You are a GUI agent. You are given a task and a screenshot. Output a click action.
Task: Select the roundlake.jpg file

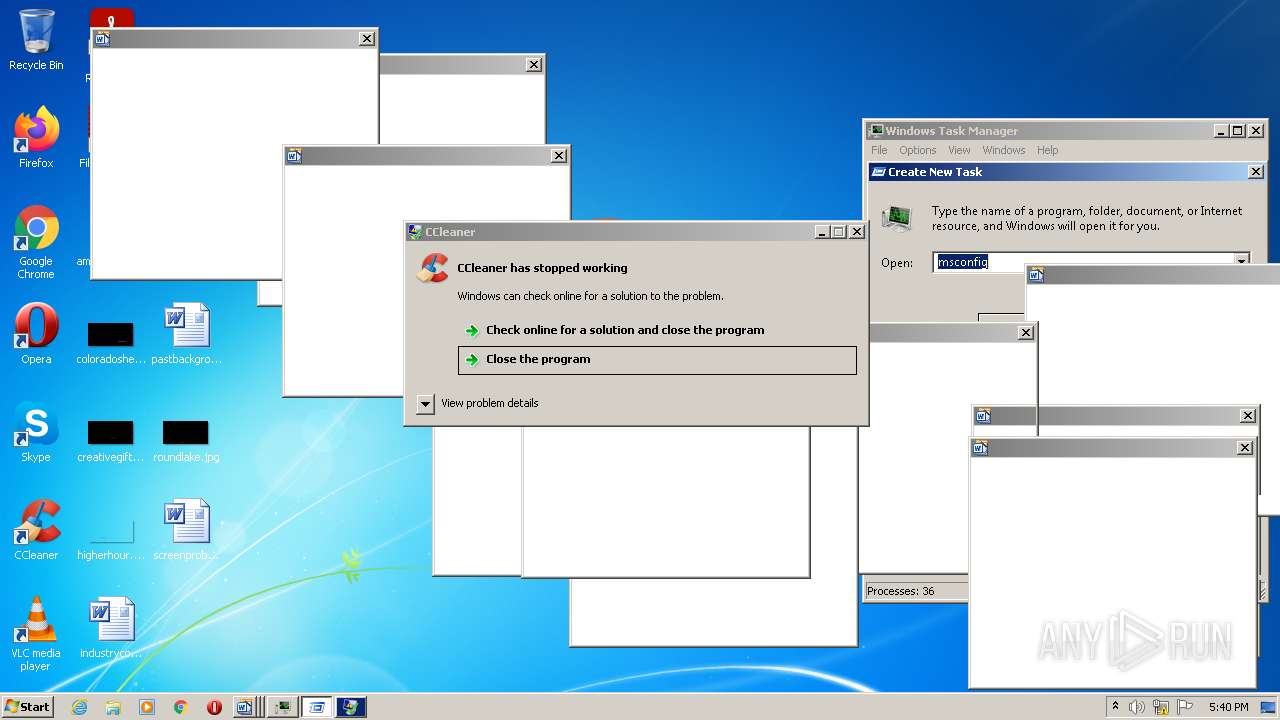click(x=186, y=440)
